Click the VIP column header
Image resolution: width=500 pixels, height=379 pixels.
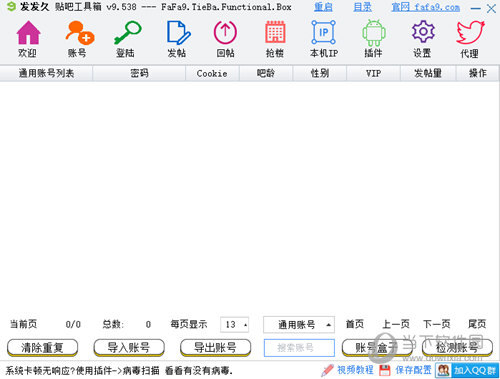tap(373, 73)
